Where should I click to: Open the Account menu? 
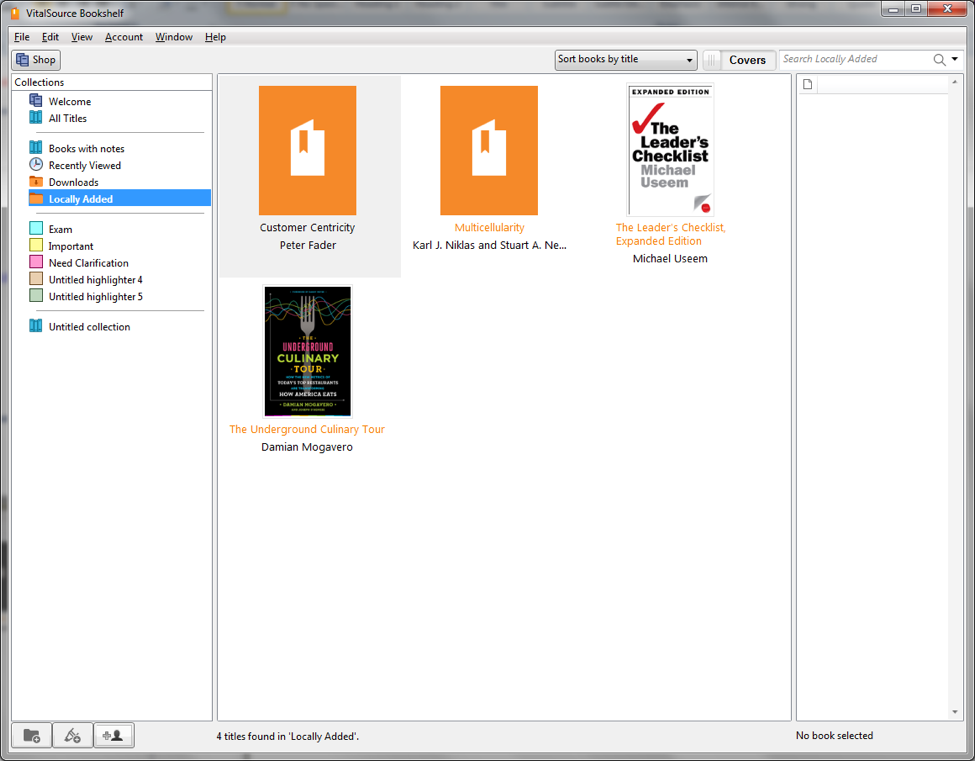(x=124, y=37)
